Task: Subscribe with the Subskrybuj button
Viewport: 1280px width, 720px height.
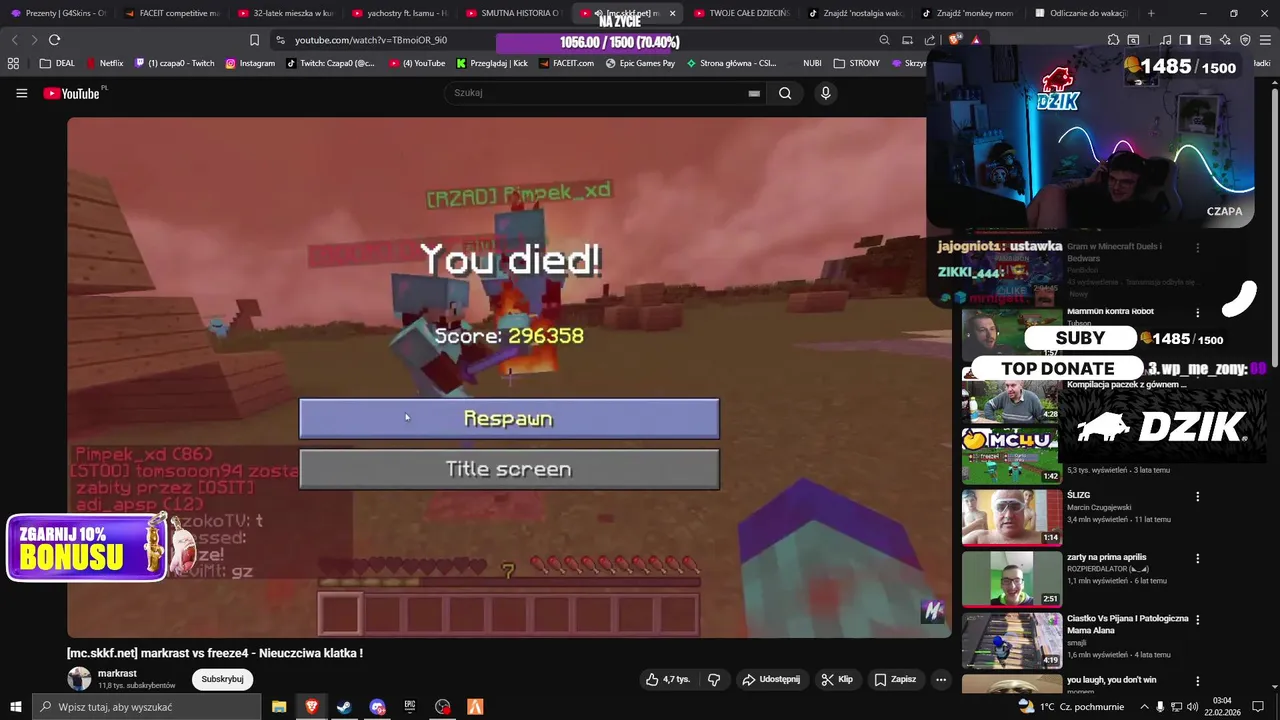Action: pos(222,679)
